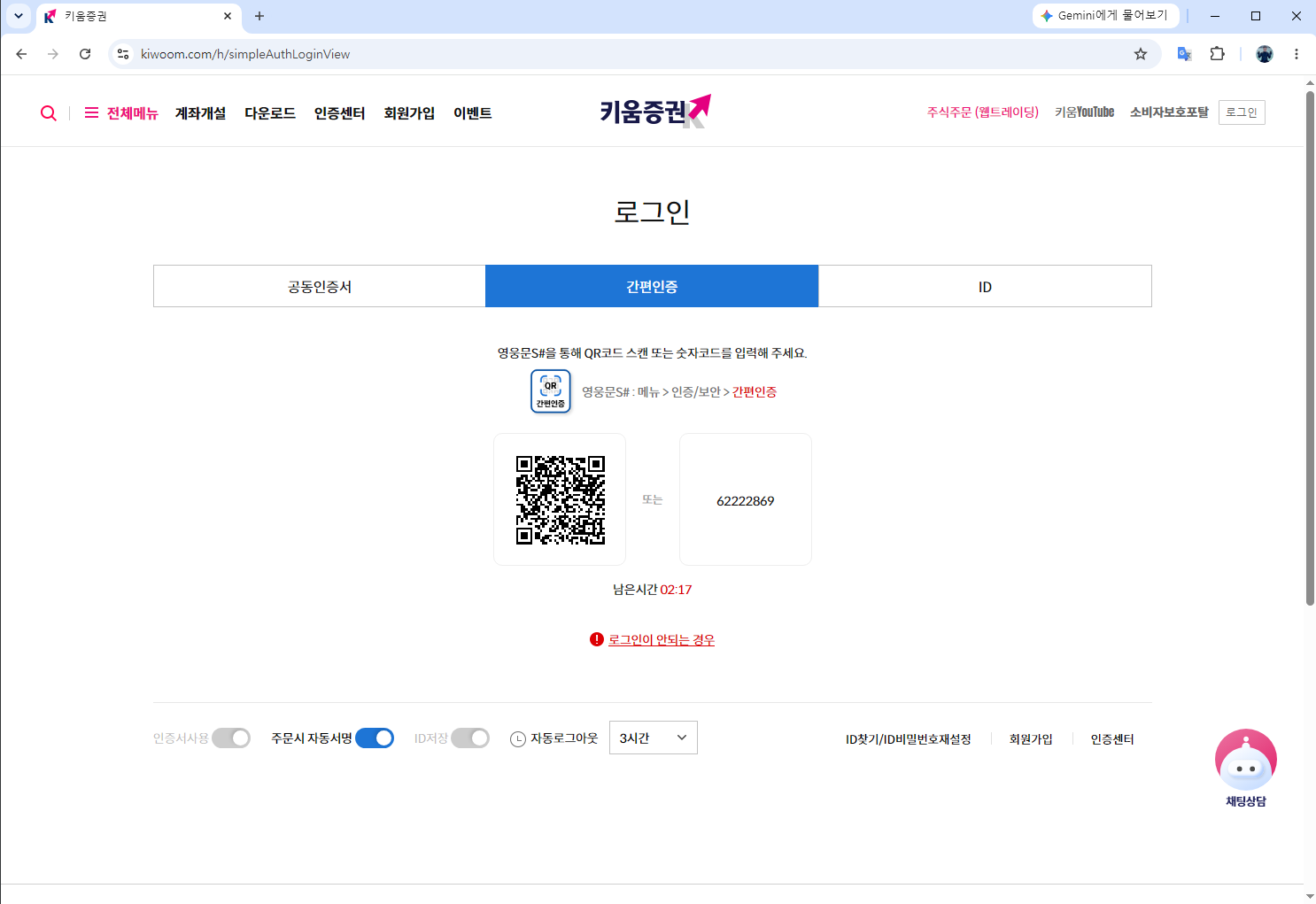
Task: Reload the current page
Action: click(x=85, y=54)
